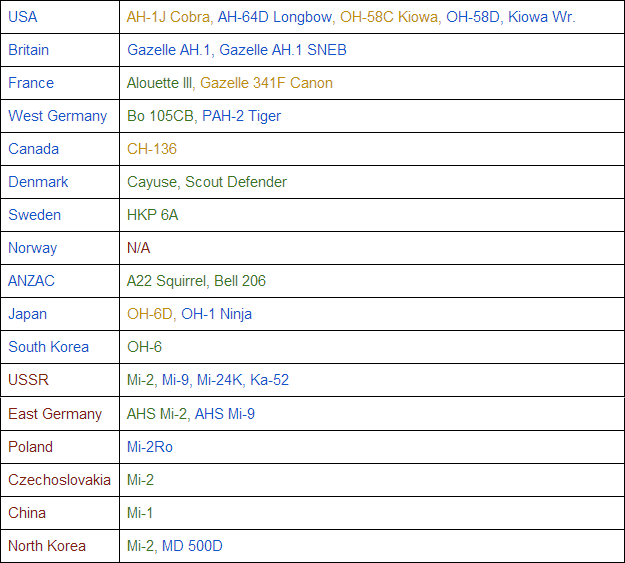Click the OH-58C Kiowa entry
Image resolution: width=625 pixels, height=563 pixels.
coord(389,17)
